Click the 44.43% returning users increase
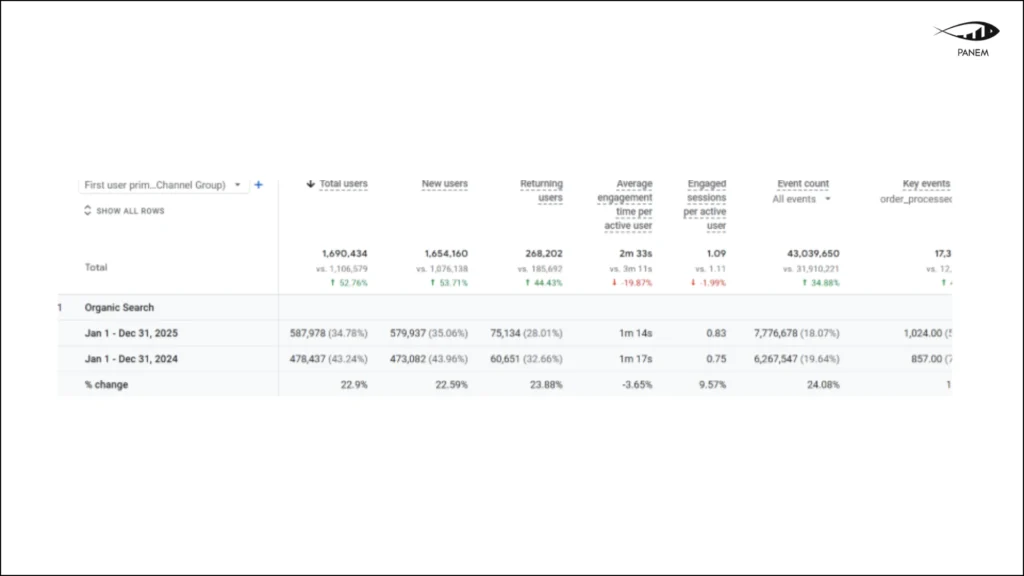The height and width of the screenshot is (576, 1024). (544, 283)
